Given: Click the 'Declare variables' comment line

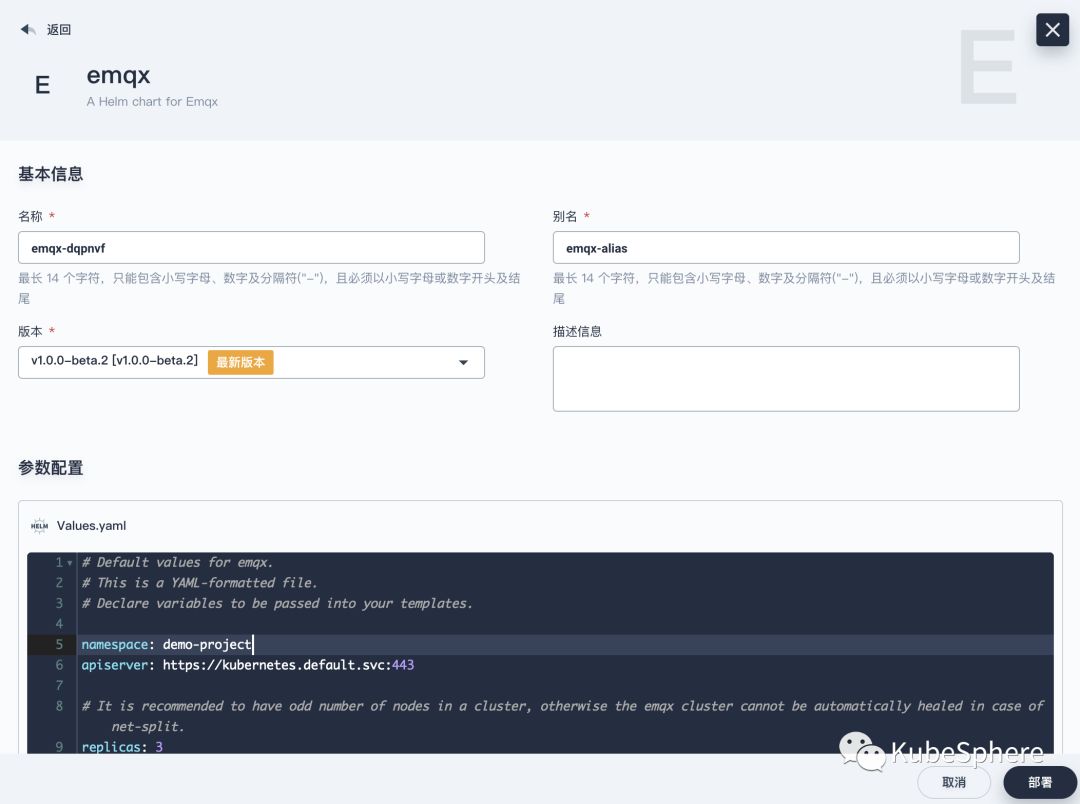Looking at the screenshot, I should 277,604.
